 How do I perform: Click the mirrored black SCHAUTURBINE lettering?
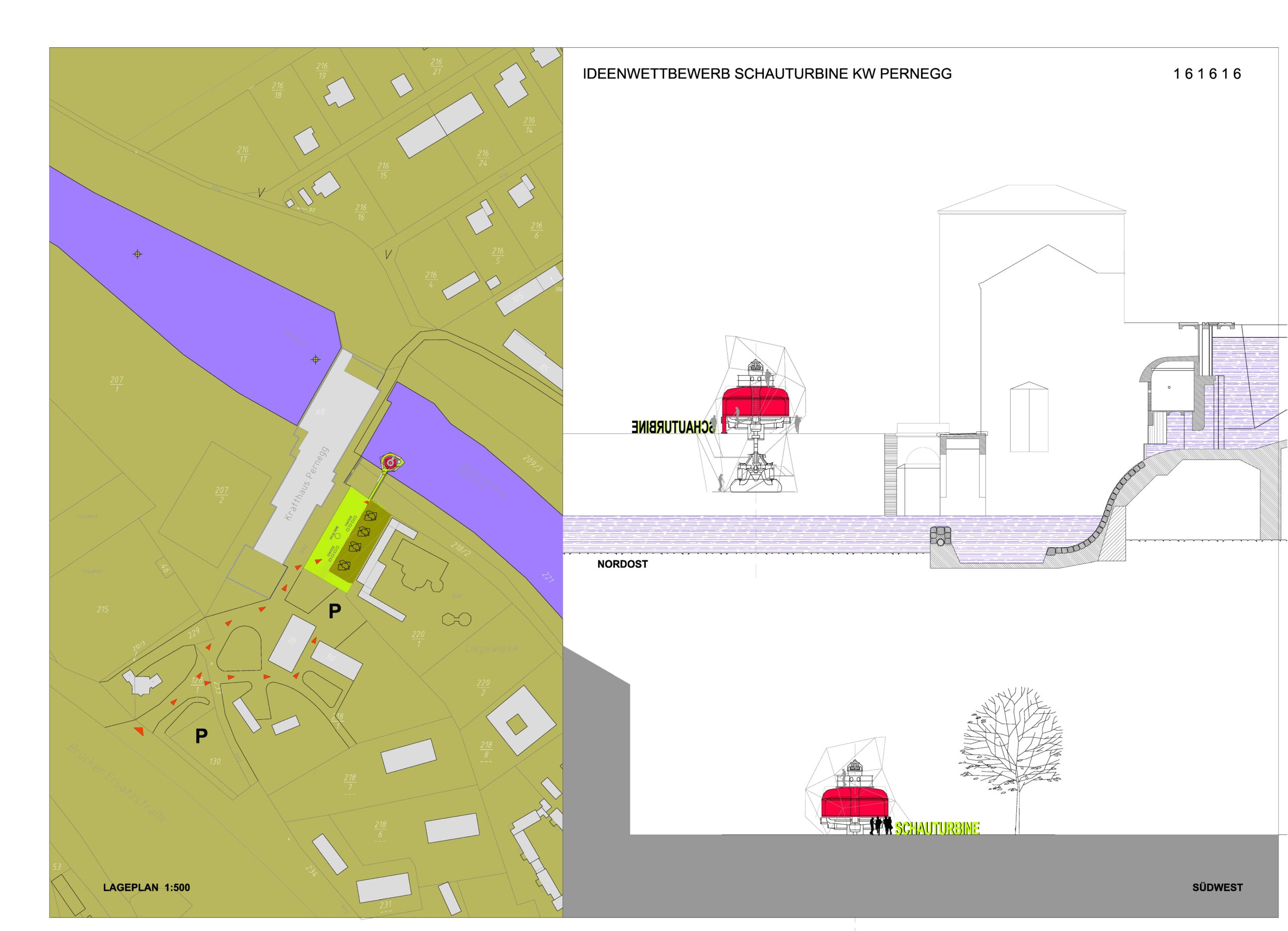pos(673,427)
